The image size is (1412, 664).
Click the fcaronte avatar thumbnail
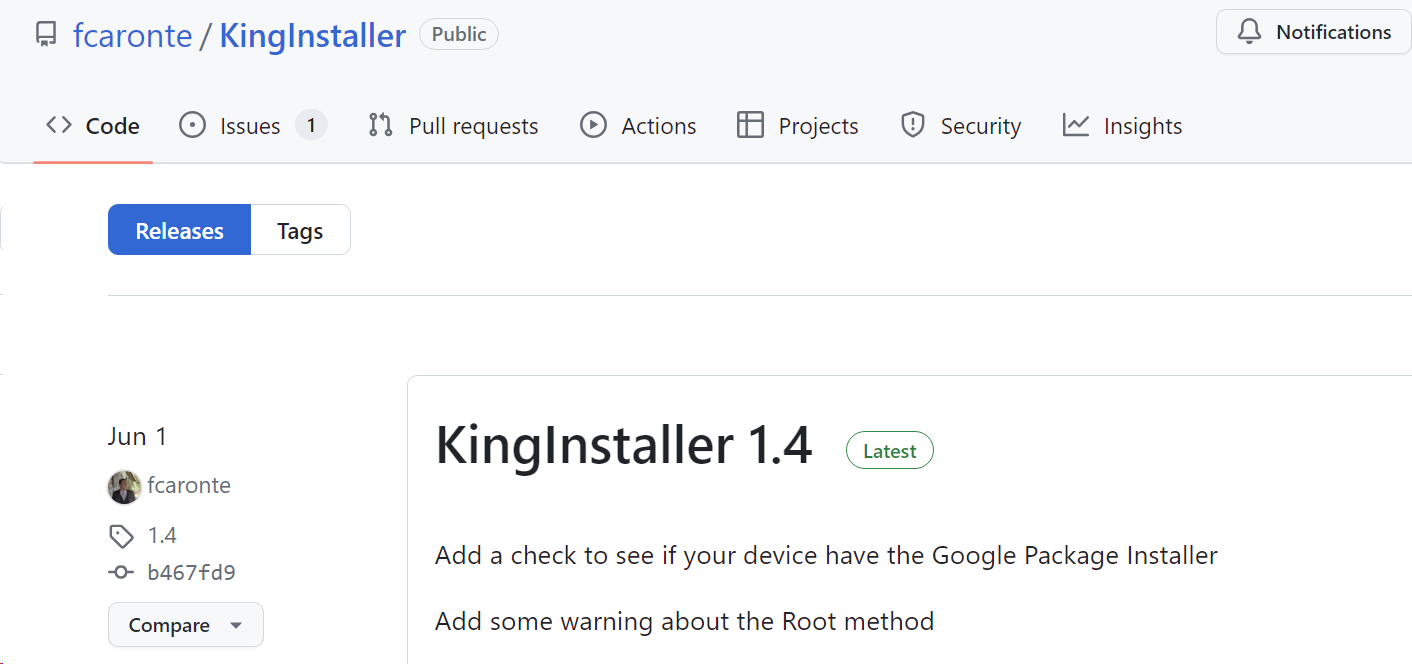tap(124, 487)
